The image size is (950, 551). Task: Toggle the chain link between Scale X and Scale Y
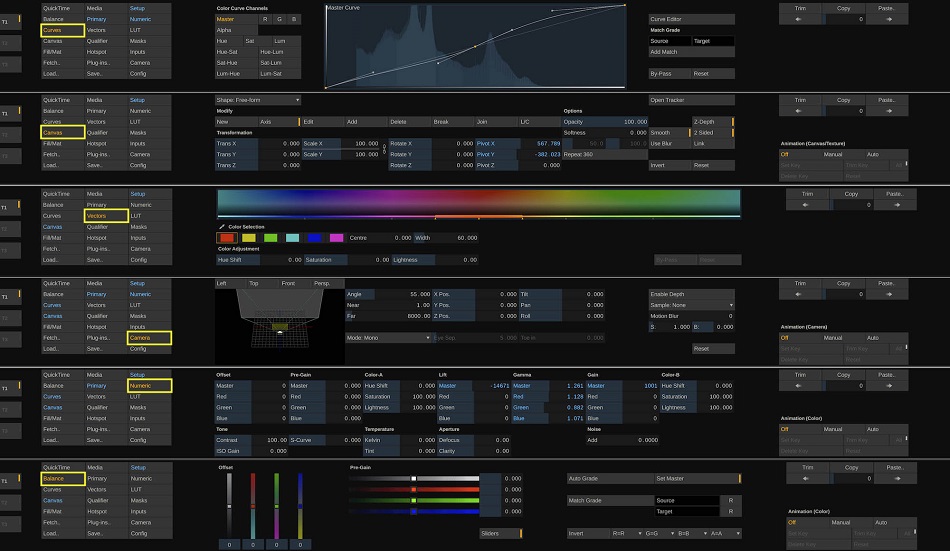tap(384, 149)
